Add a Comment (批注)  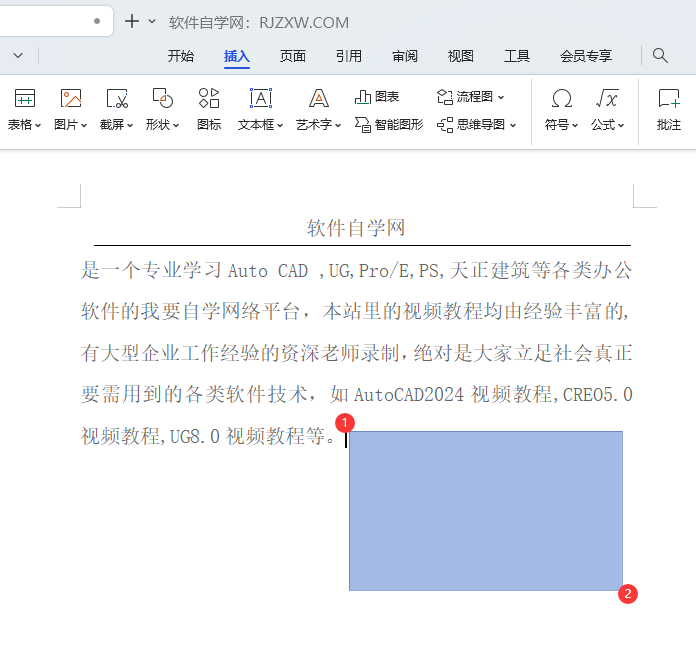click(668, 98)
